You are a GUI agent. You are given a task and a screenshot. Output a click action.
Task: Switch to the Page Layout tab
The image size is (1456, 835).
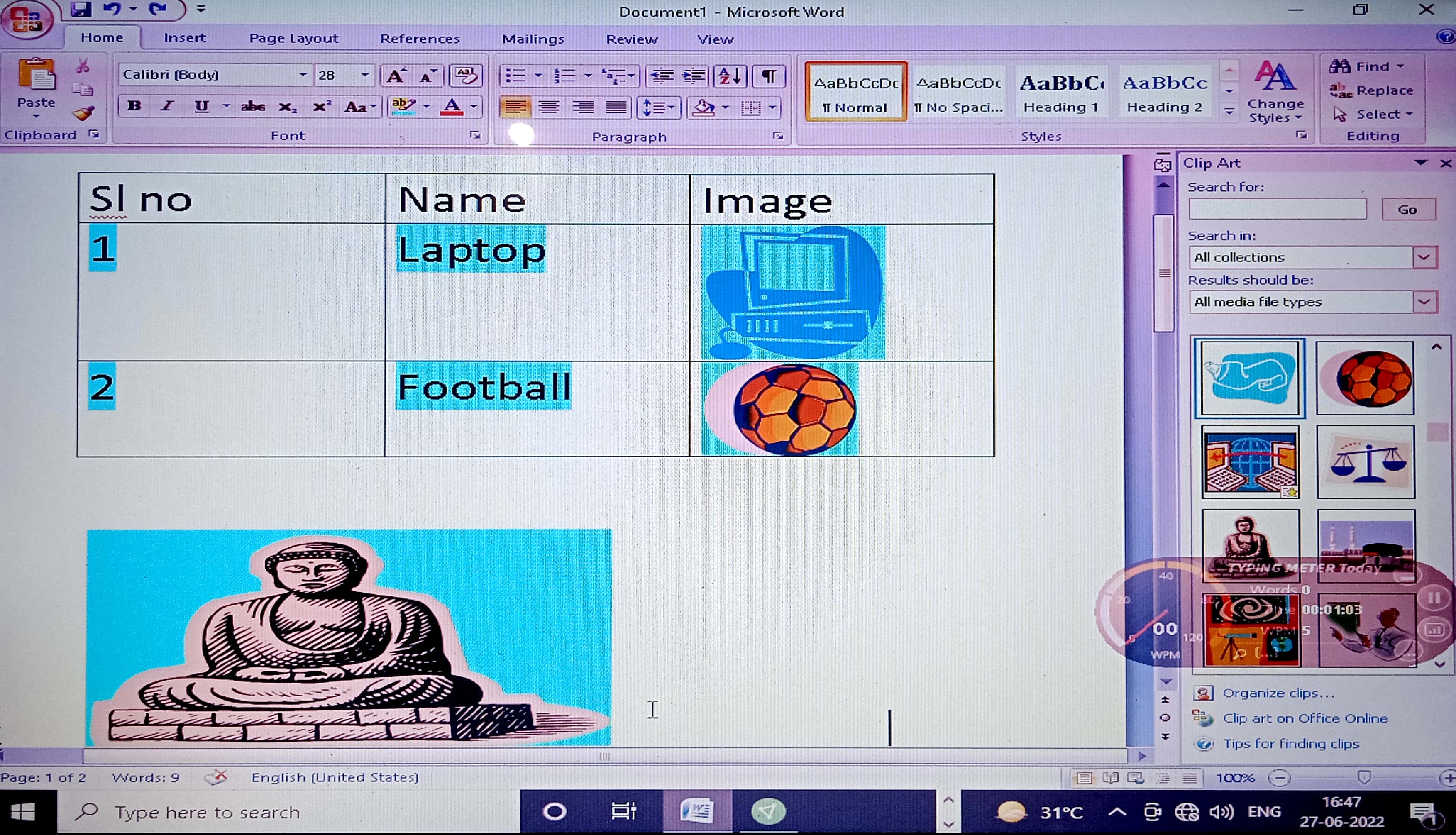[x=293, y=39]
